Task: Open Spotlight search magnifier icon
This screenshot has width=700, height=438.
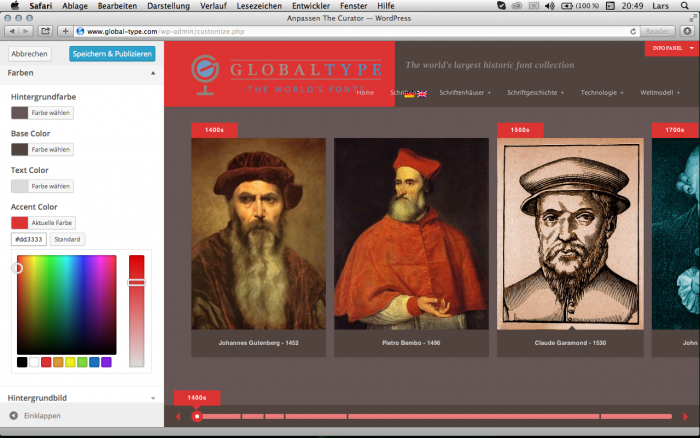Action: tap(684, 6)
